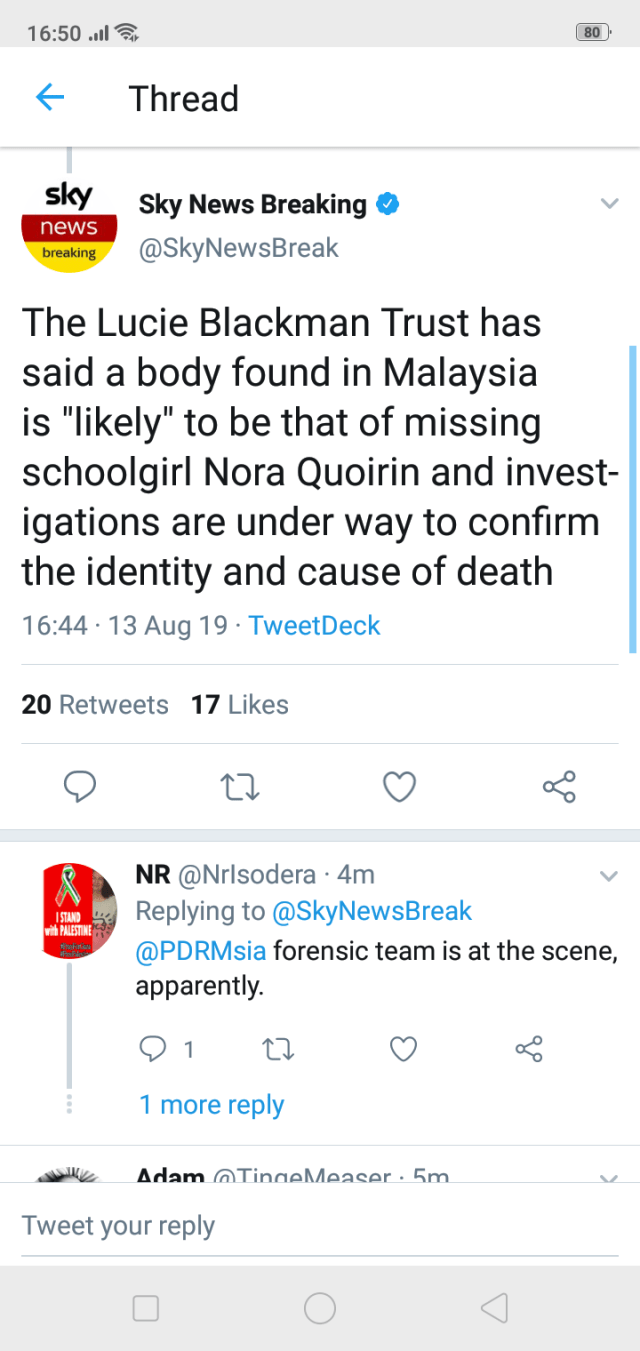View the 17 Likes list
This screenshot has width=640, height=1351.
240,705
